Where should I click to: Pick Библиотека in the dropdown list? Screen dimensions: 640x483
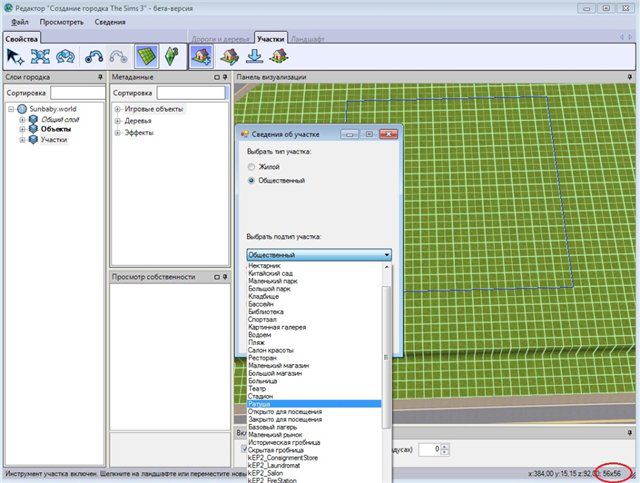tap(265, 311)
